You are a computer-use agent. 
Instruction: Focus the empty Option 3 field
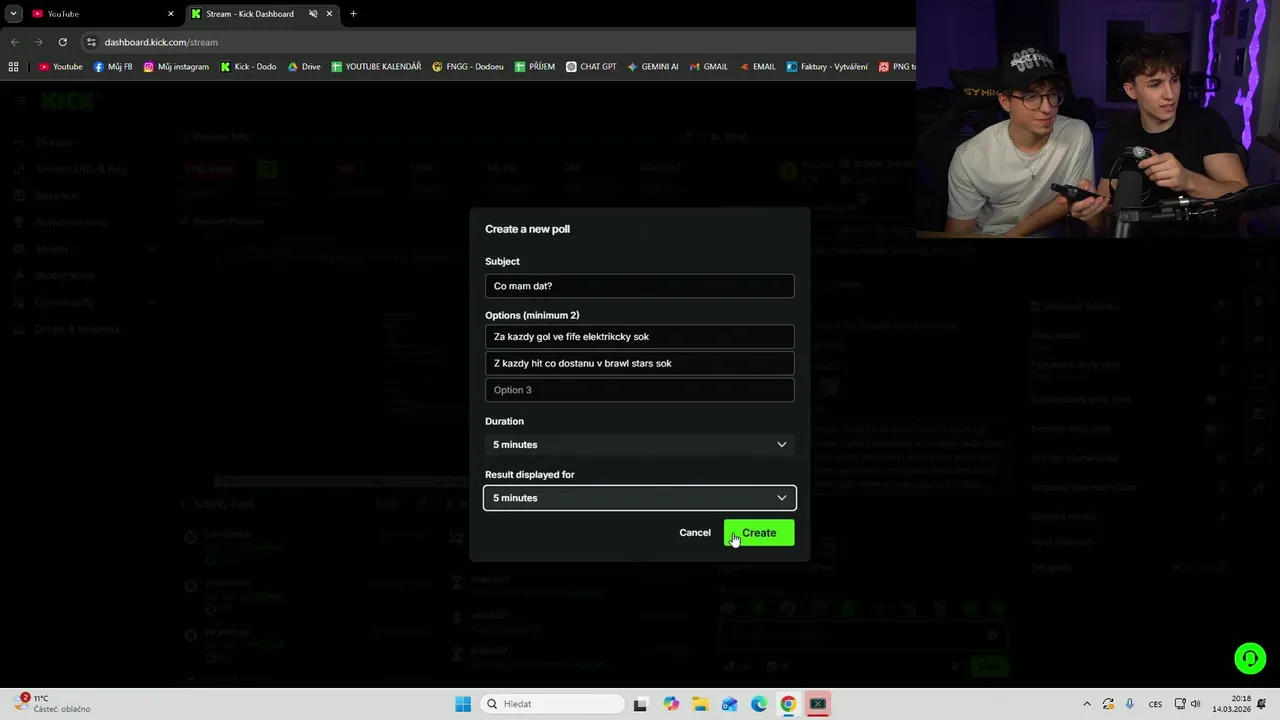(640, 390)
